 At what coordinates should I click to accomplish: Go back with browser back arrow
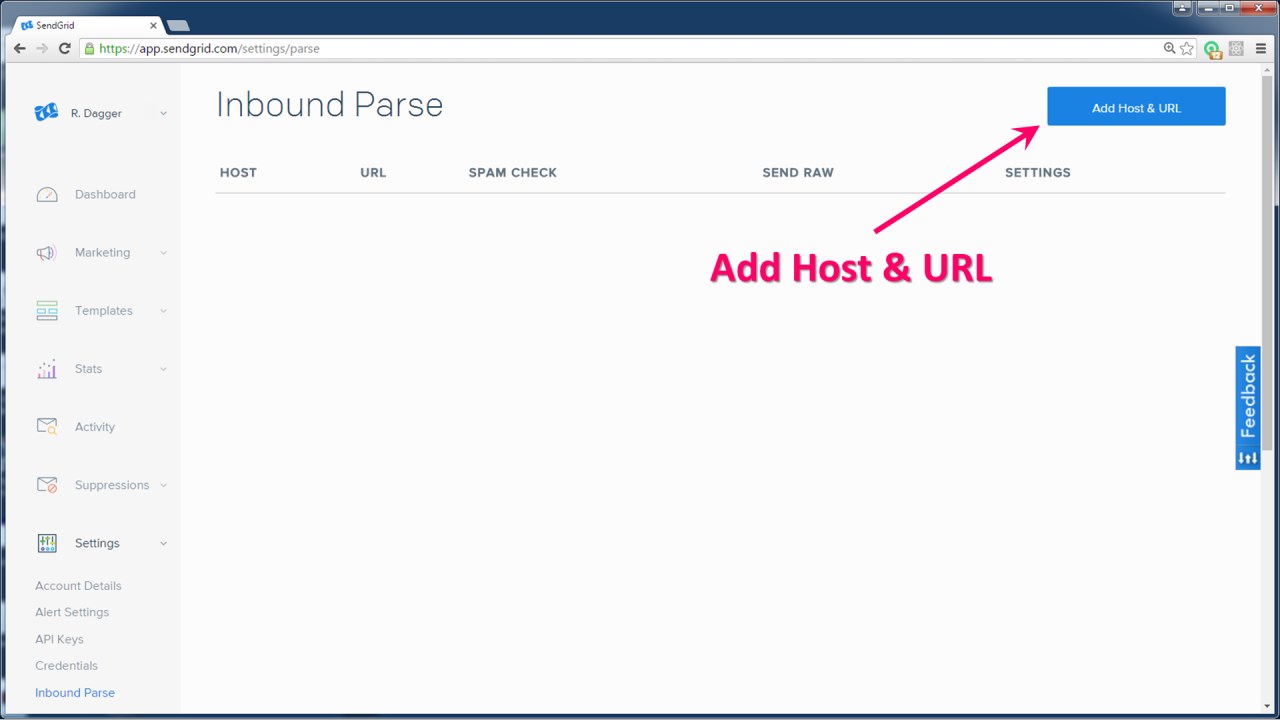(x=19, y=48)
